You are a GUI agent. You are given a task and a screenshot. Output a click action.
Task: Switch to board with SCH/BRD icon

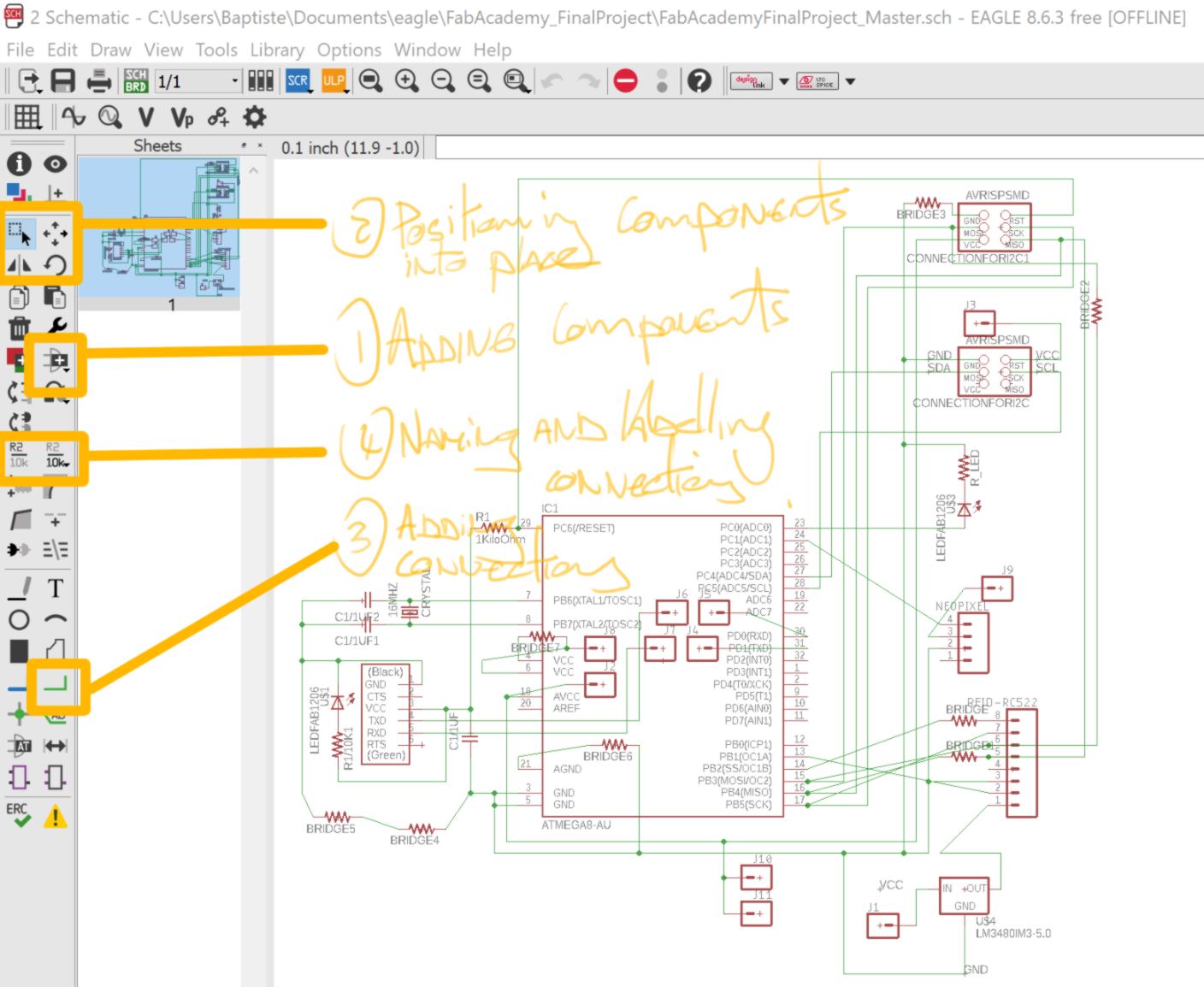click(x=136, y=81)
